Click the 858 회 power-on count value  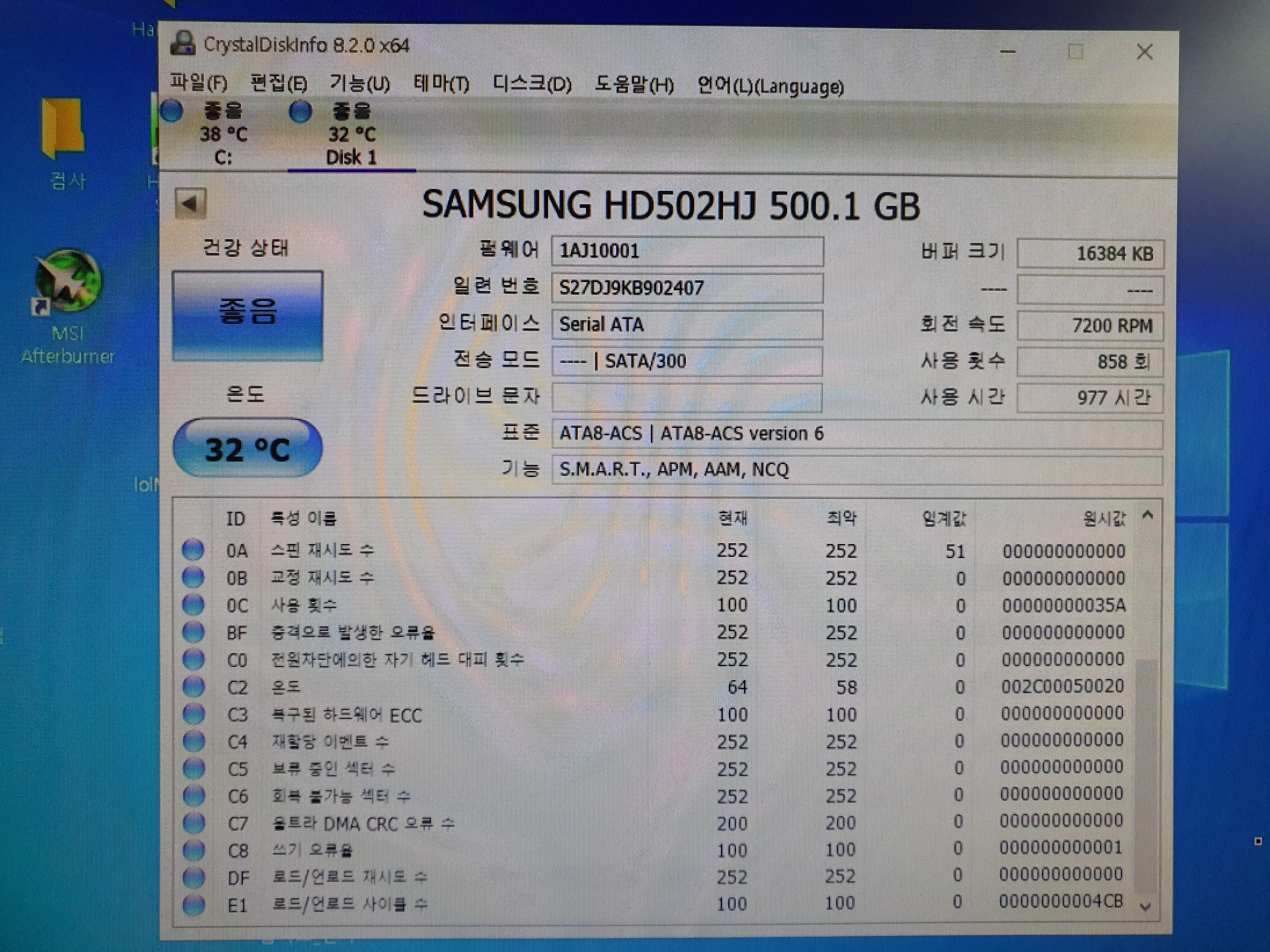[1090, 362]
